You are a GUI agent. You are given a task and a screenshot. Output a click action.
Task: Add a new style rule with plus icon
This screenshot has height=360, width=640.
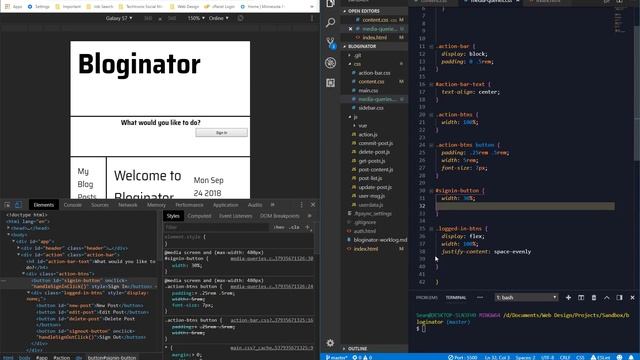click(307, 227)
